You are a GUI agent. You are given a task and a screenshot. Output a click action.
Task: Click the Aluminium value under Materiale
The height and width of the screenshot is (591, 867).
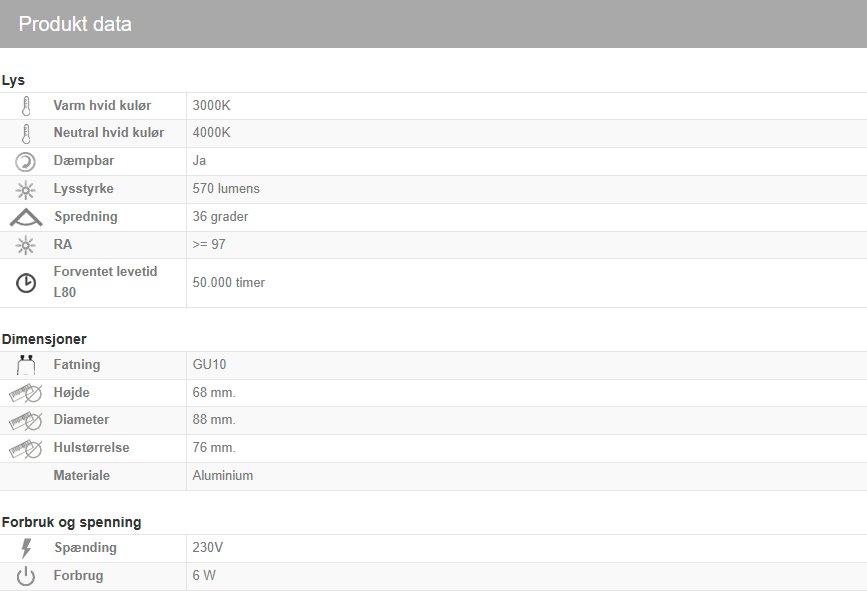pyautogui.click(x=221, y=476)
